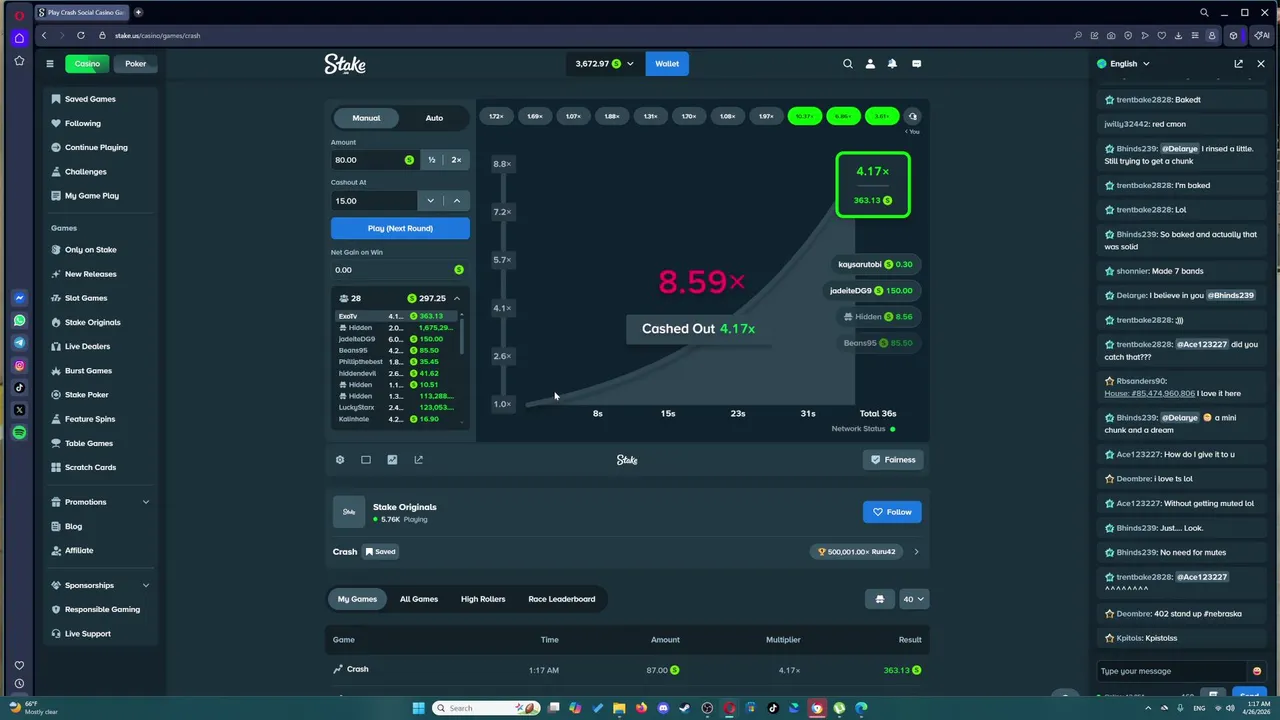Increase the Cashout At value
Image resolution: width=1280 pixels, height=720 pixels.
click(457, 201)
